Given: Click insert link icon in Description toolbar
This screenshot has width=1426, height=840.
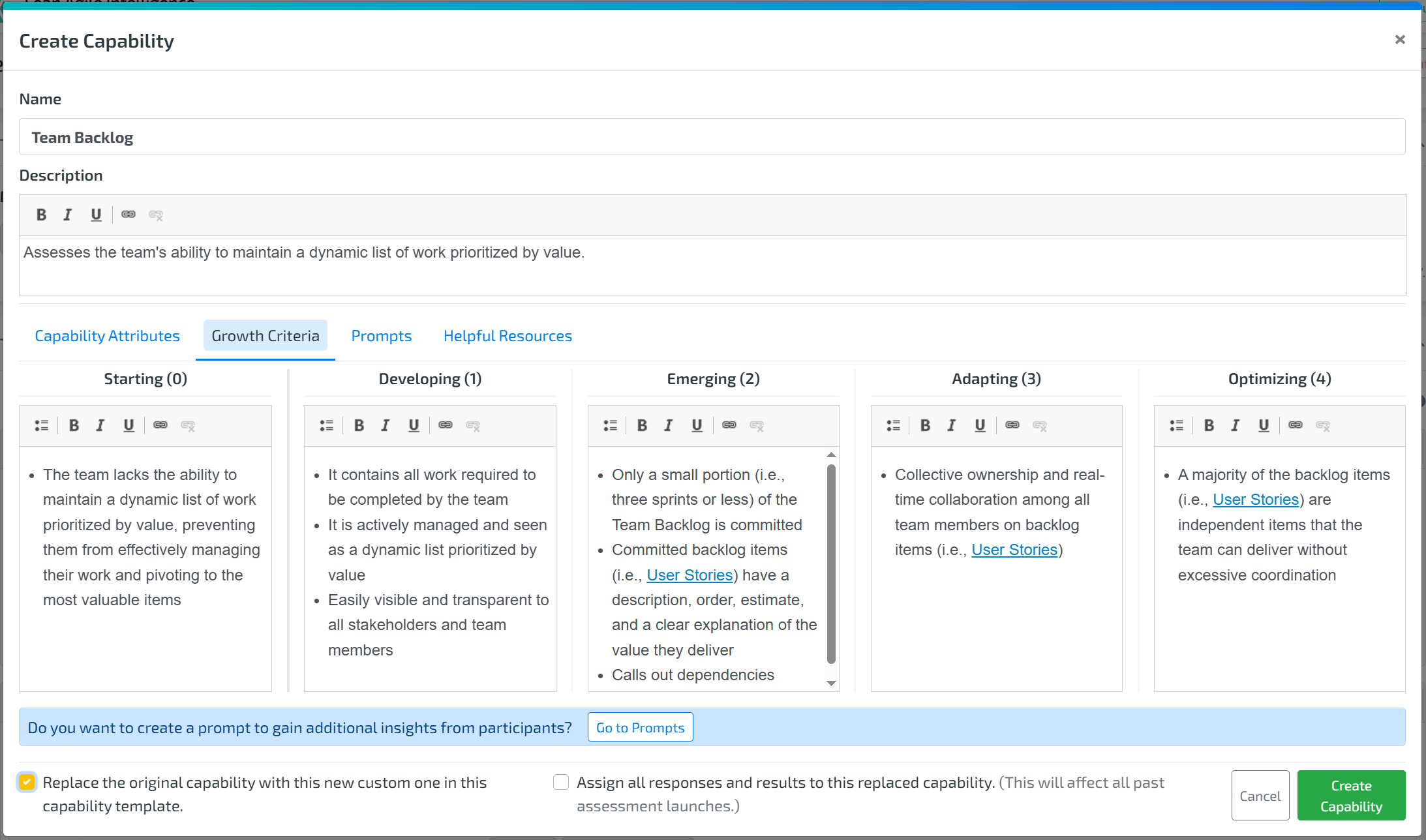Looking at the screenshot, I should click(x=129, y=215).
